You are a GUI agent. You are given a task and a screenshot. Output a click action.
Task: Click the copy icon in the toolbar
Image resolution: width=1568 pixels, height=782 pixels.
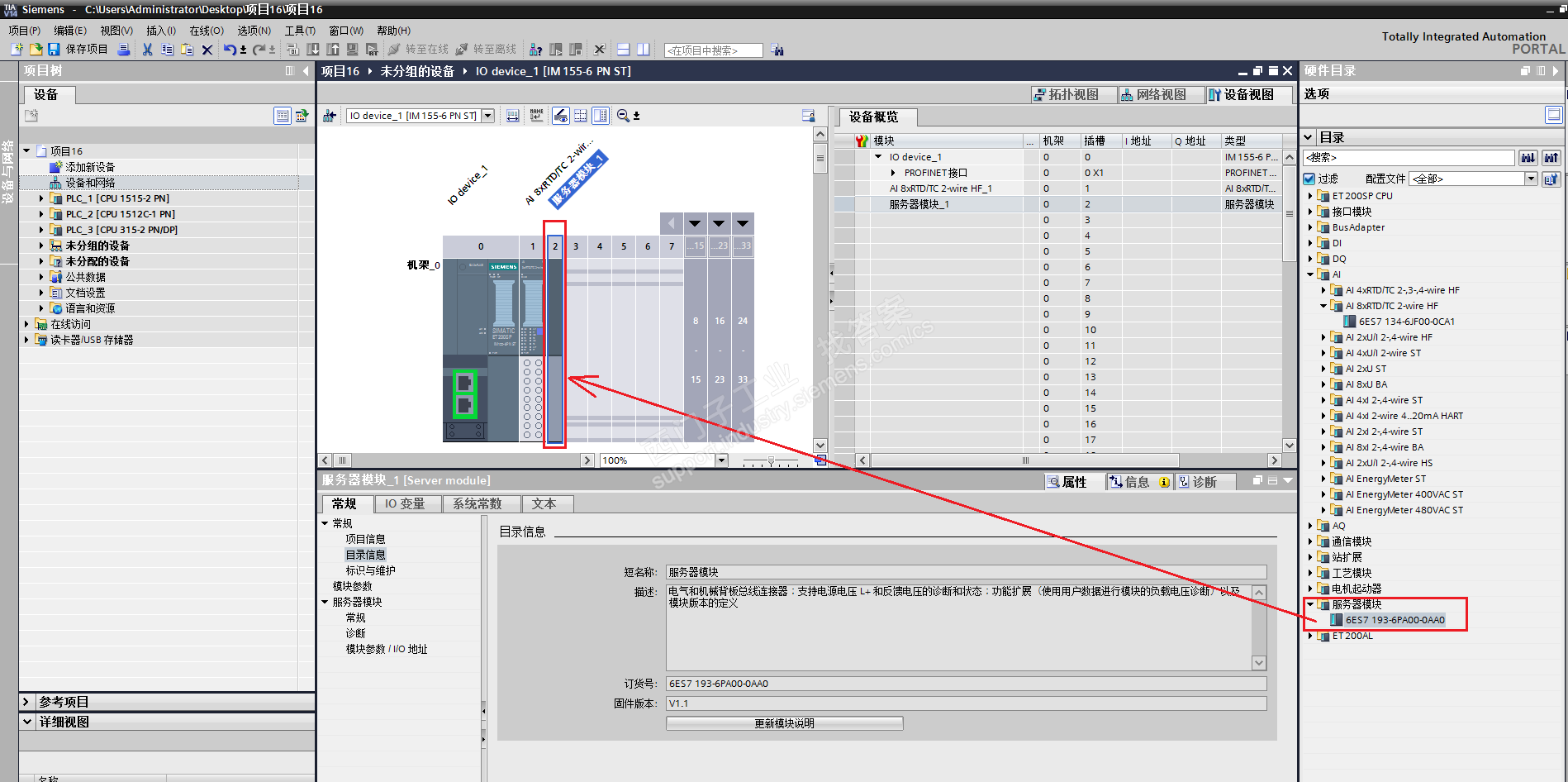coord(167,50)
